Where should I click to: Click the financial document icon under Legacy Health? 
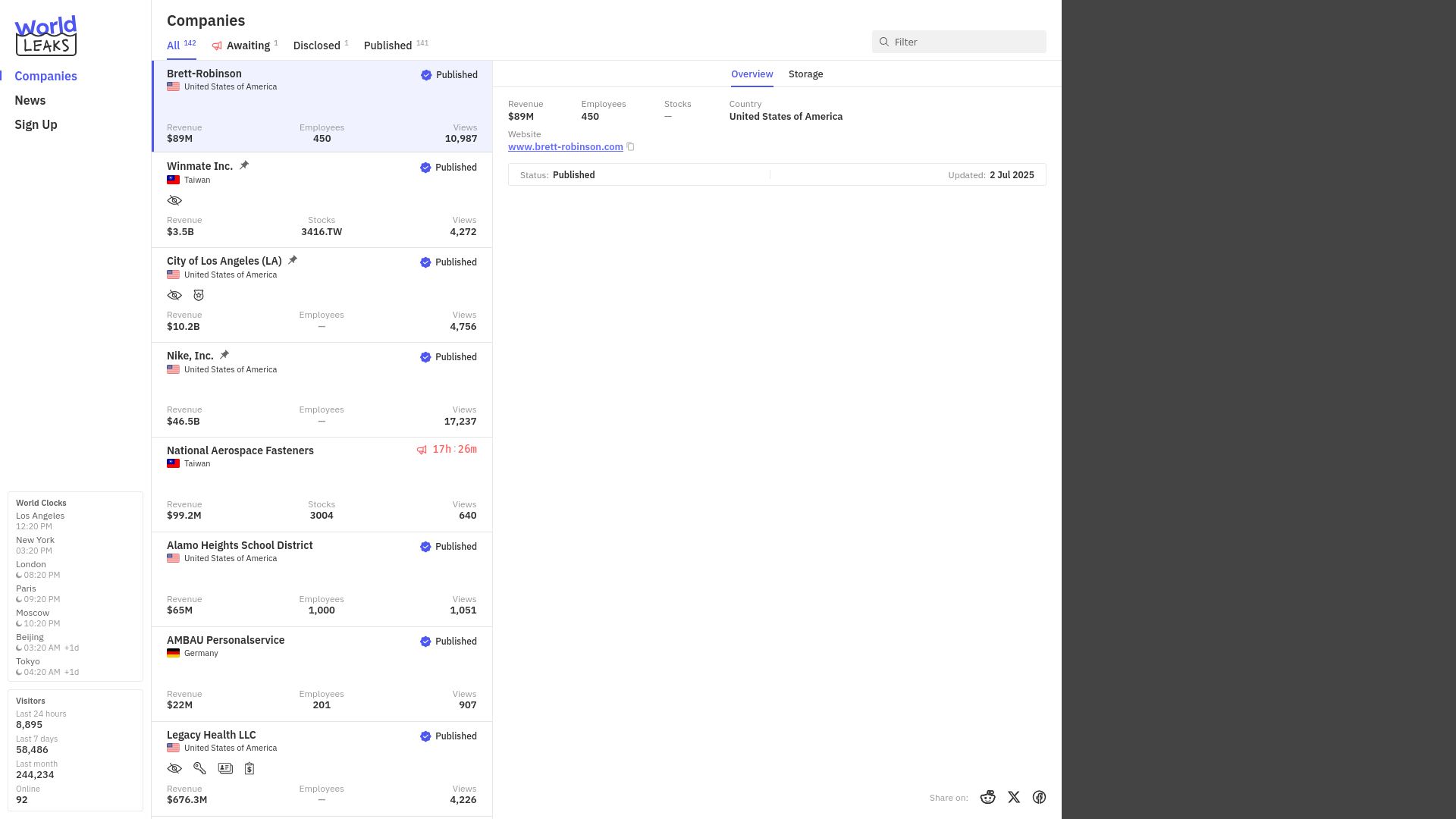249,769
